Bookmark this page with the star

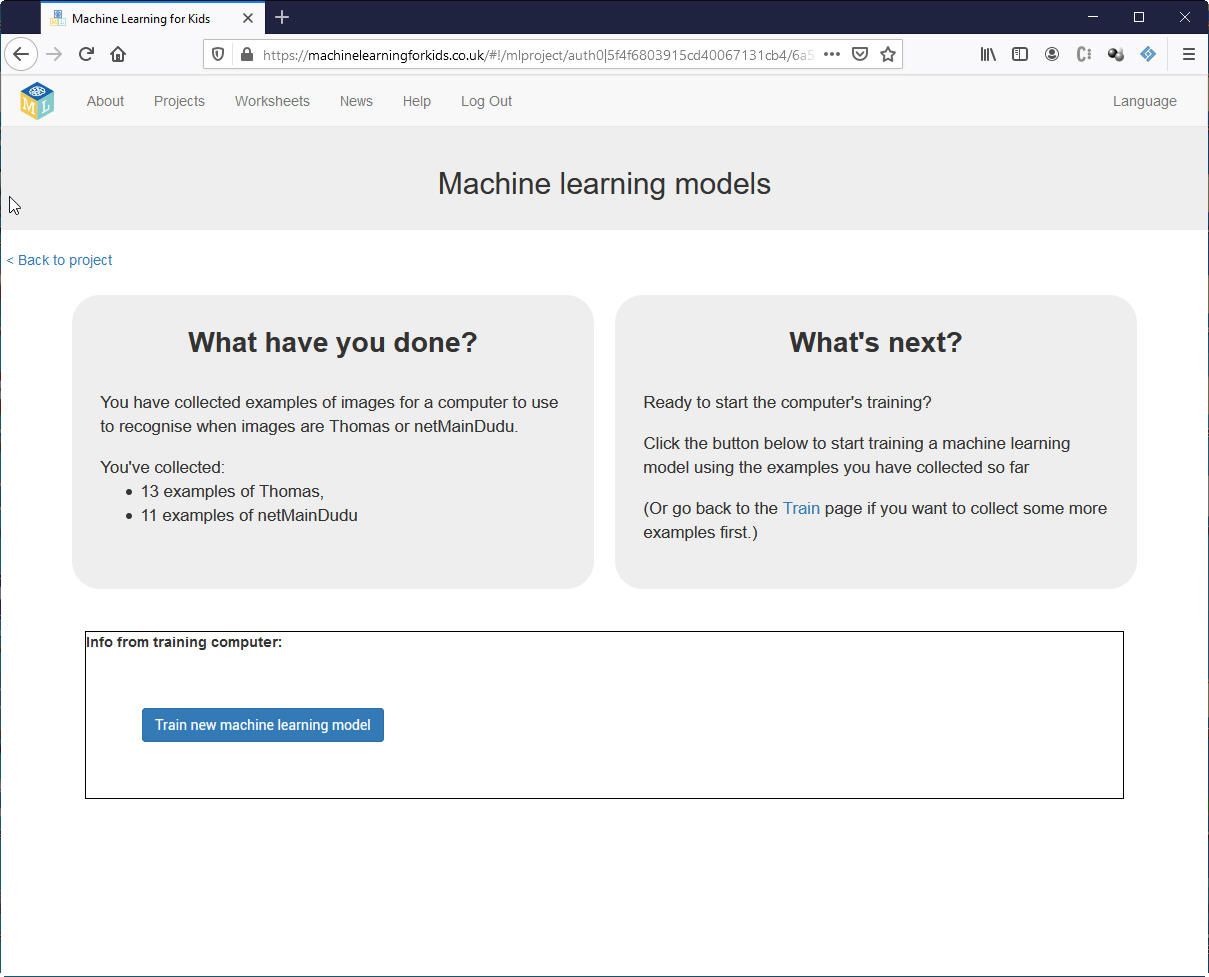(888, 54)
